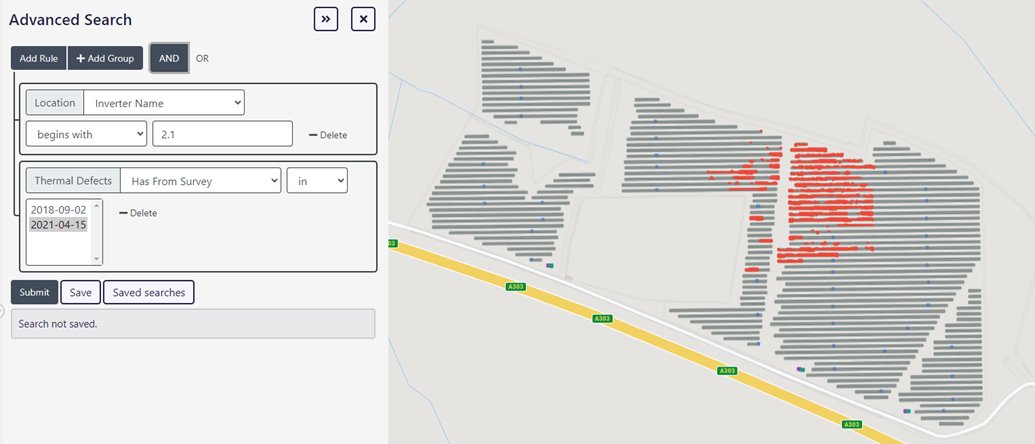Viewport: 1035px width, 444px height.
Task: Close the Advanced Search panel
Action: [x=363, y=19]
